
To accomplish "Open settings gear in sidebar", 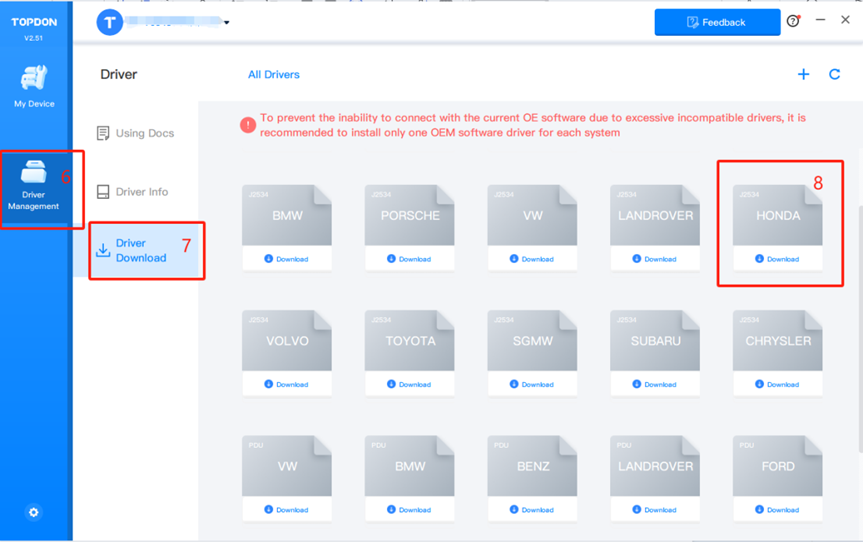I will pos(34,512).
